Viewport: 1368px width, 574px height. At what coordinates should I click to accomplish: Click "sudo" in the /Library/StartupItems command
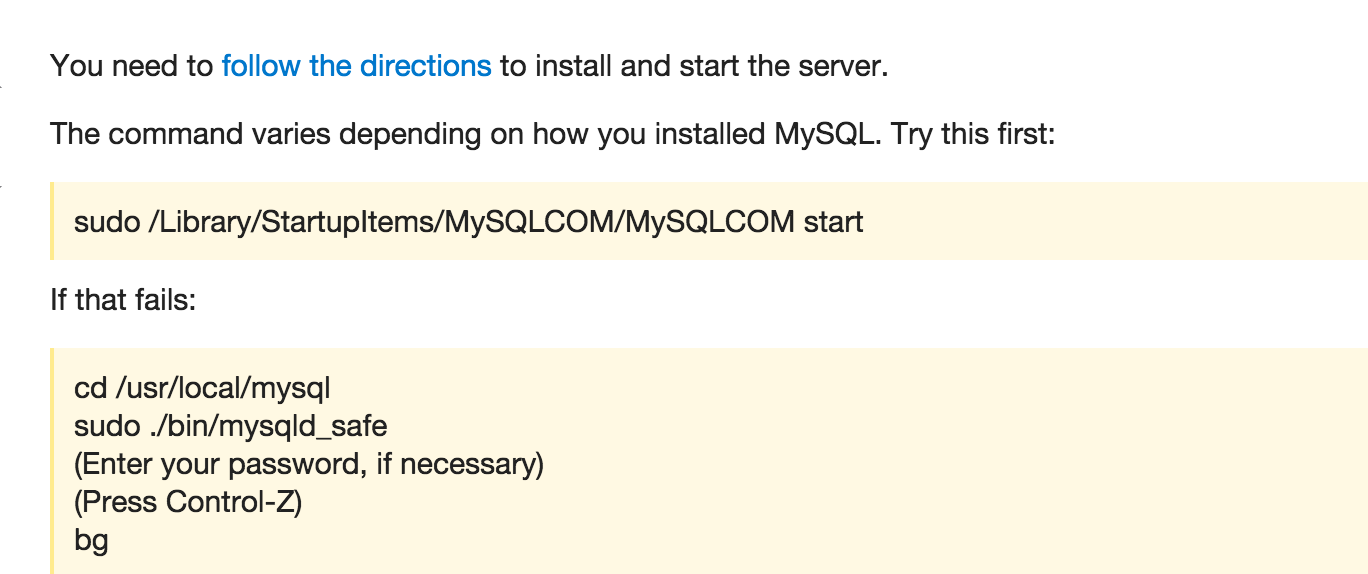point(107,221)
